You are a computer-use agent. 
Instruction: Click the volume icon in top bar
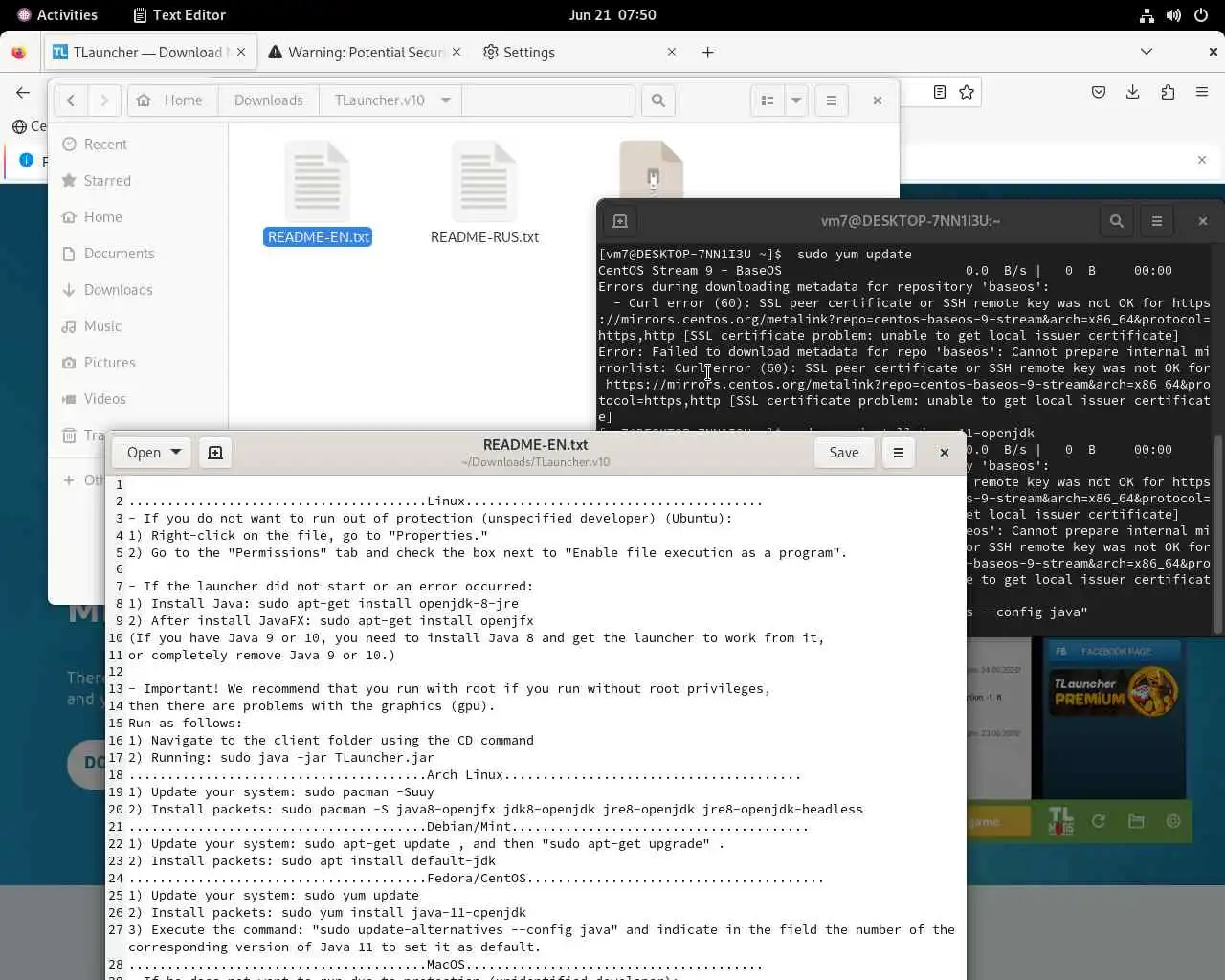tap(1173, 14)
